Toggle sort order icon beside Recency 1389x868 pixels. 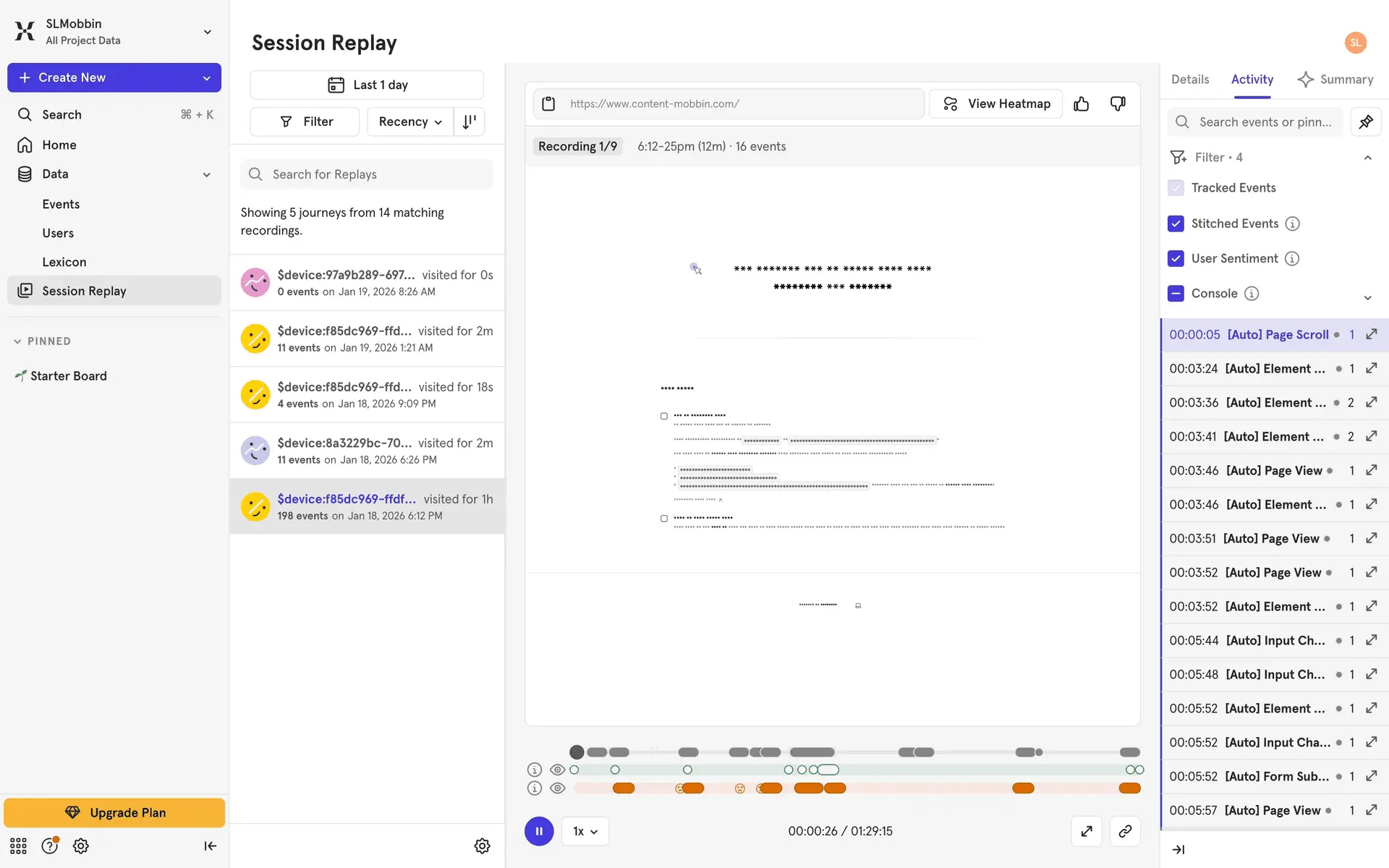pos(470,122)
